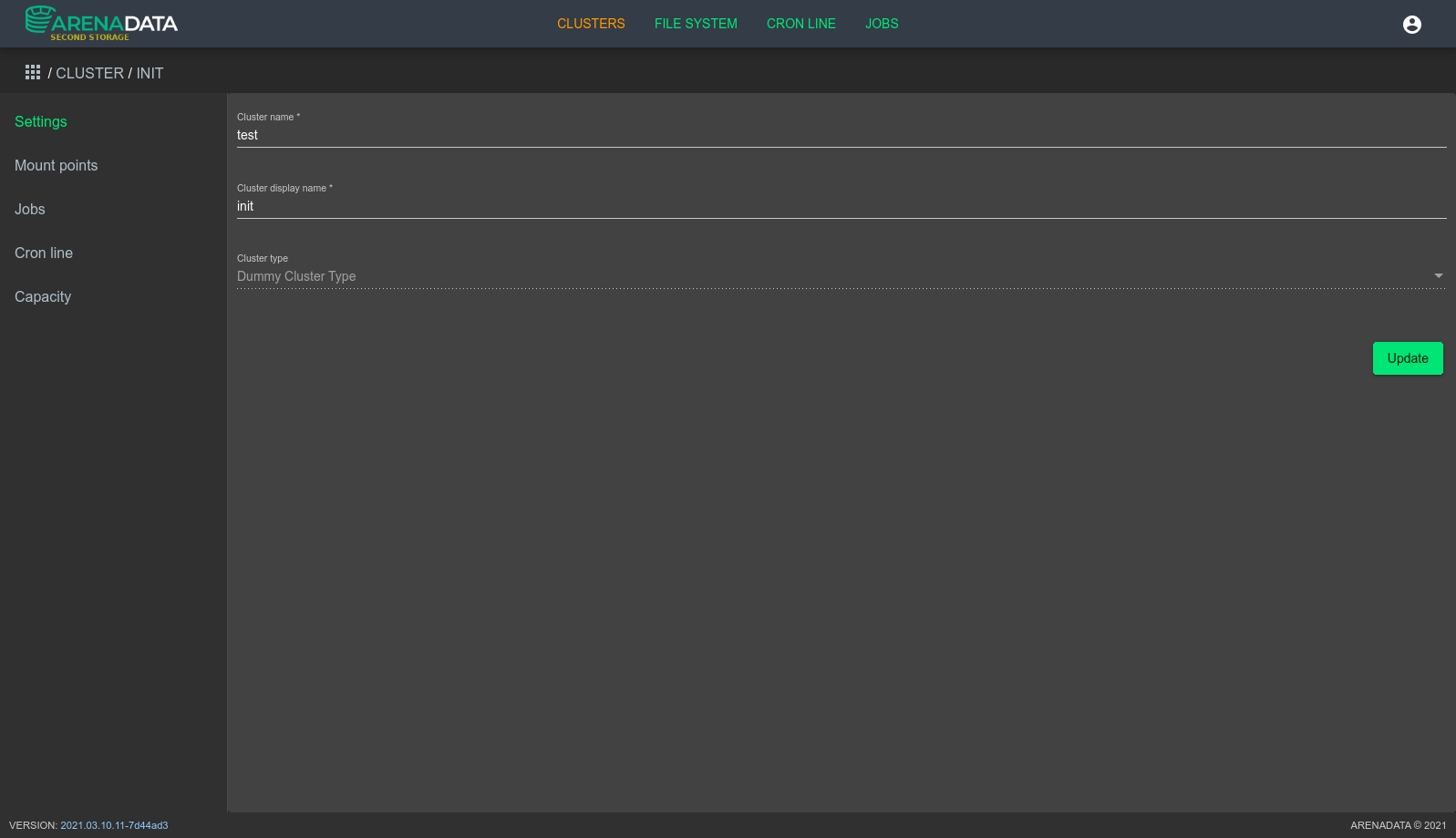This screenshot has width=1456, height=838.
Task: Focus the Cluster display name field
Action: coord(842,206)
